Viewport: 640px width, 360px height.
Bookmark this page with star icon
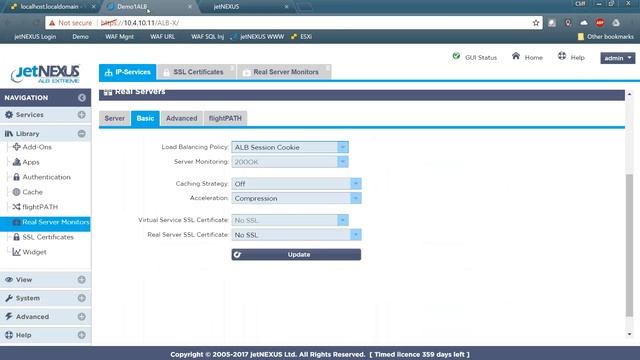click(x=536, y=23)
